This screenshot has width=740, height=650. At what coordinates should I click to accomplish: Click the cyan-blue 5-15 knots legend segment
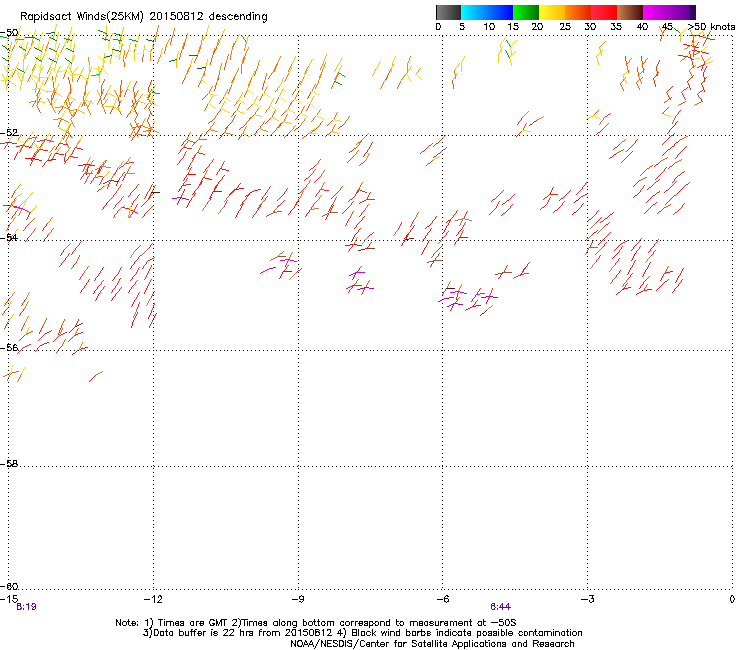pyautogui.click(x=487, y=12)
